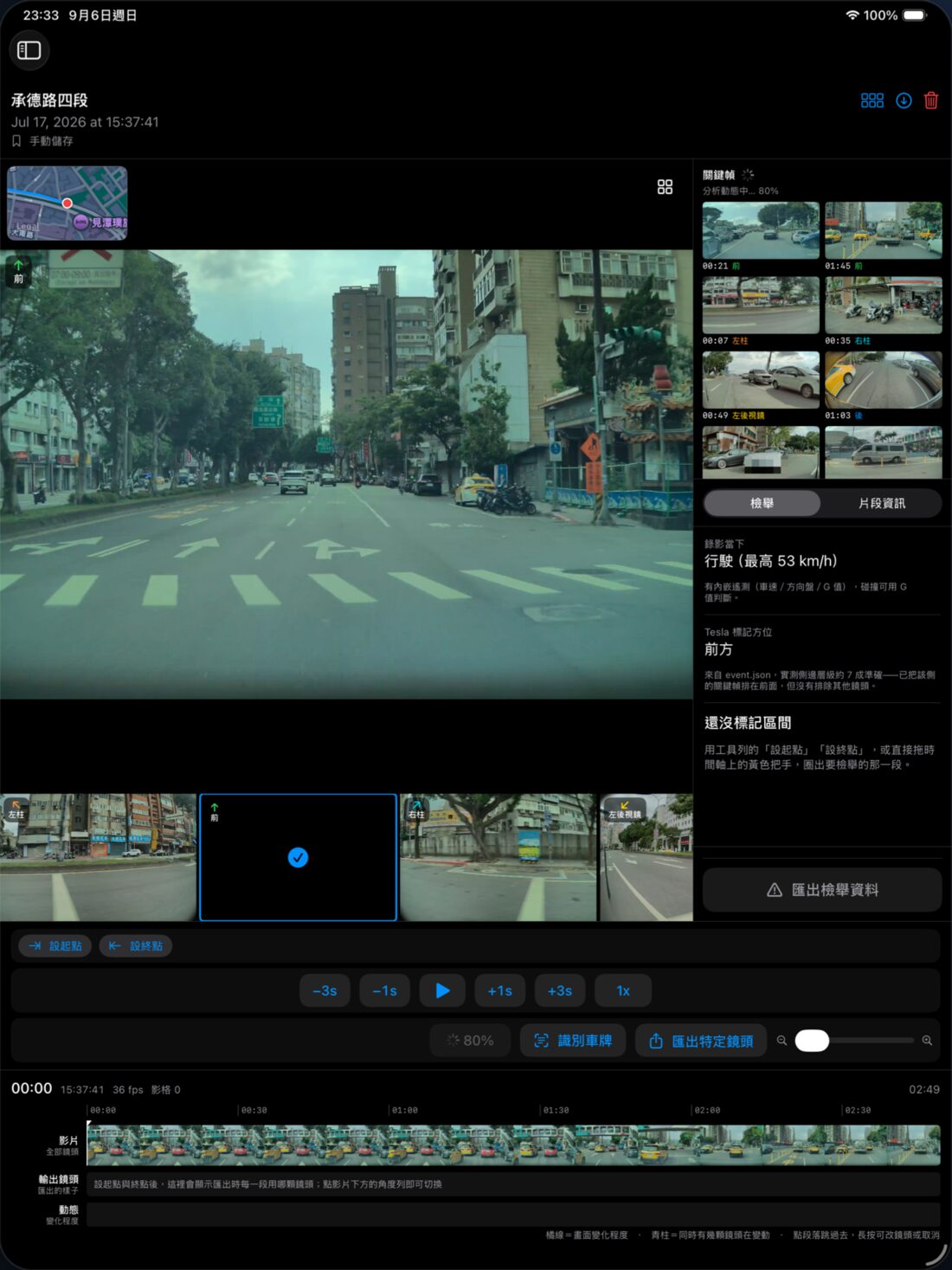Click 識別車牌 license plate button
The image size is (952, 1270).
573,1041
